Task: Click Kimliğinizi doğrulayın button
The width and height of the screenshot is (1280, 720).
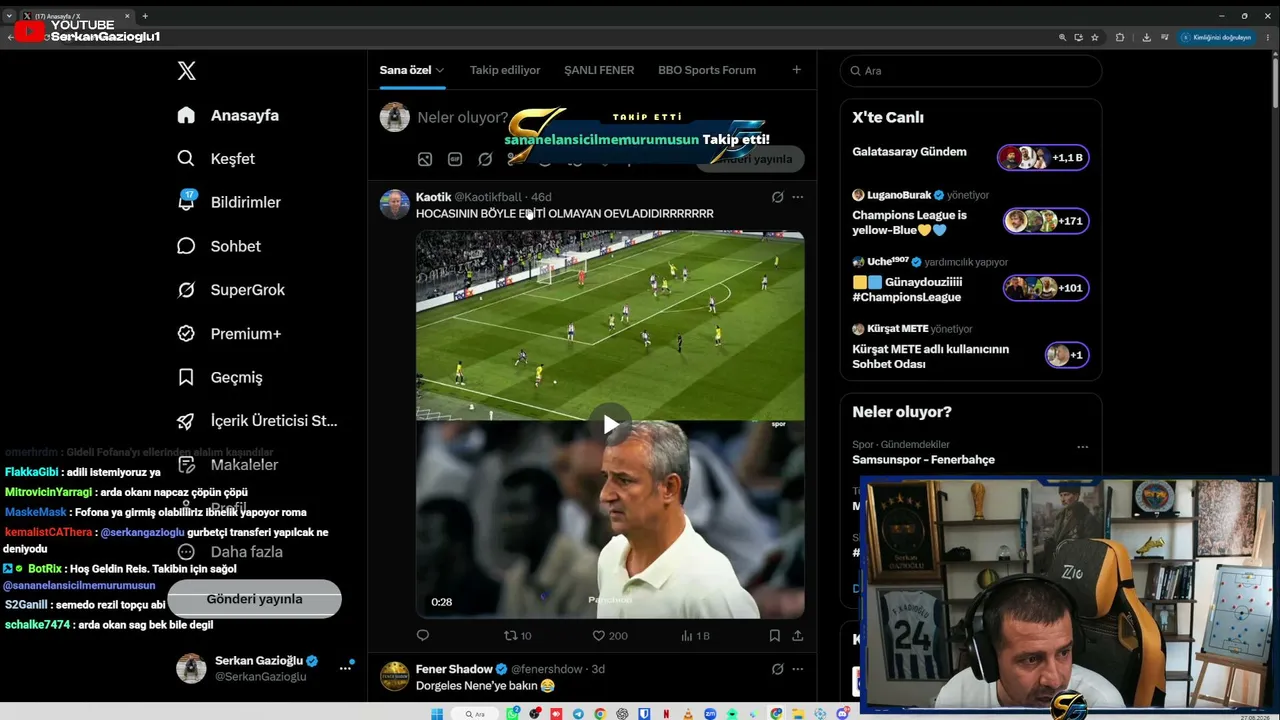Action: click(1216, 37)
